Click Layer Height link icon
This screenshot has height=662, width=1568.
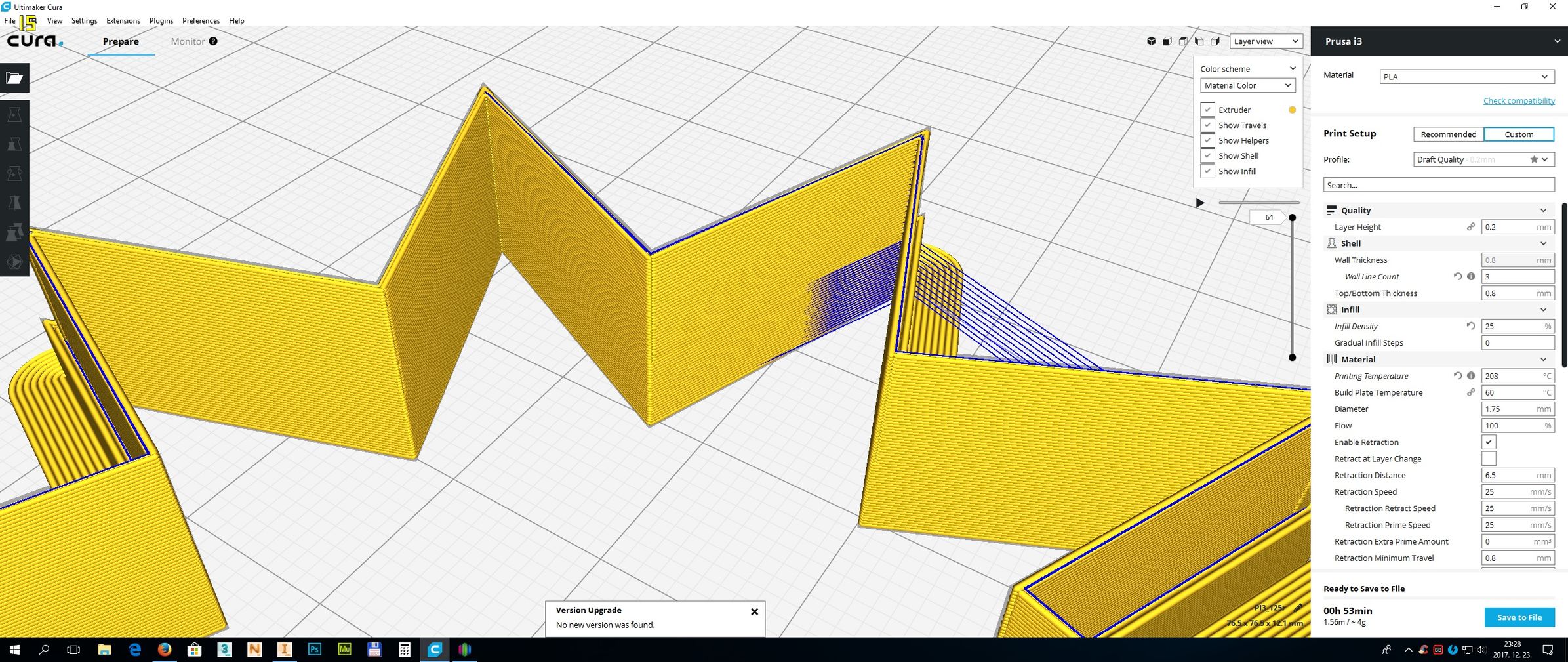coord(1471,227)
